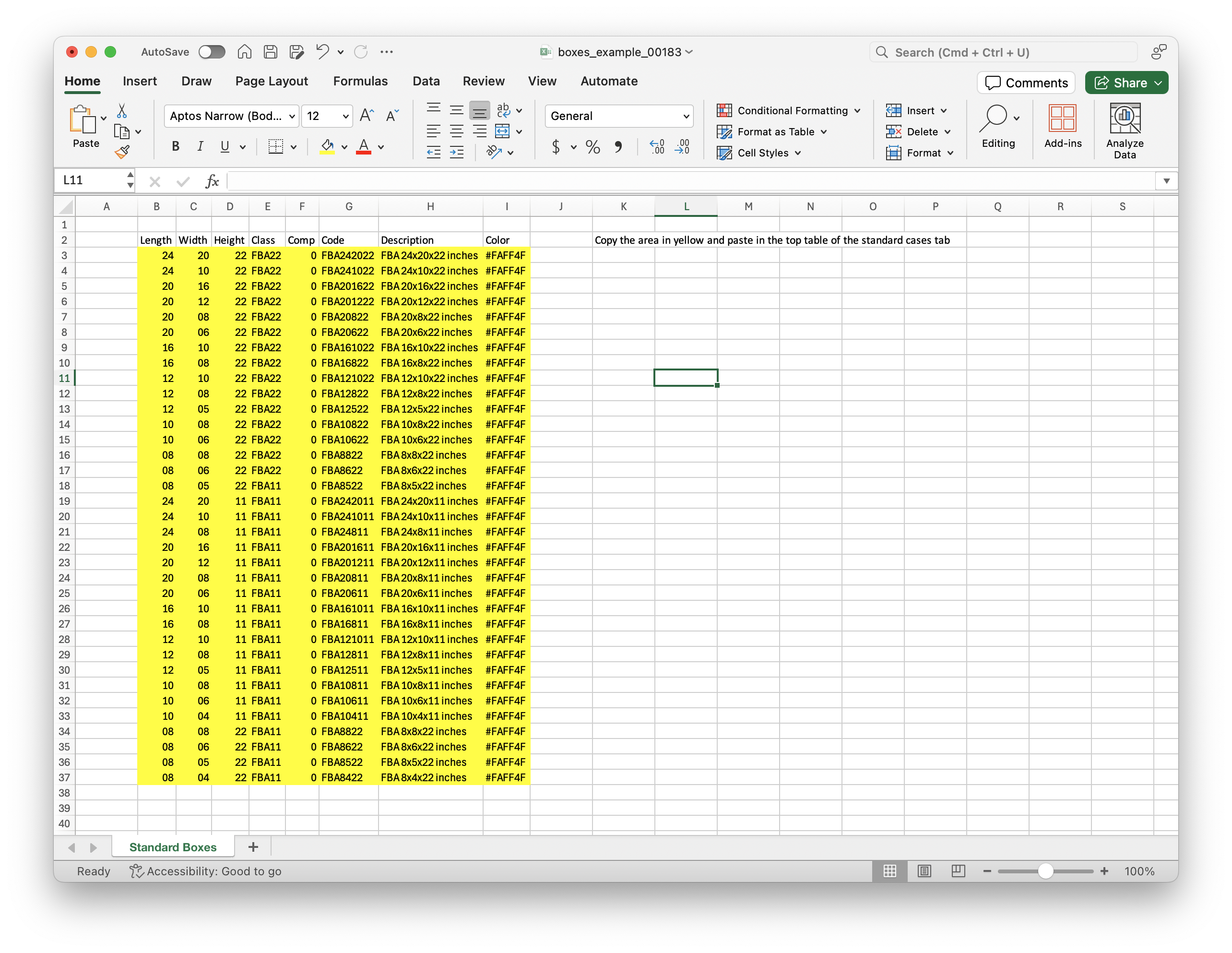Toggle Underline formatting
Image resolution: width=1232 pixels, height=953 pixels.
[225, 147]
